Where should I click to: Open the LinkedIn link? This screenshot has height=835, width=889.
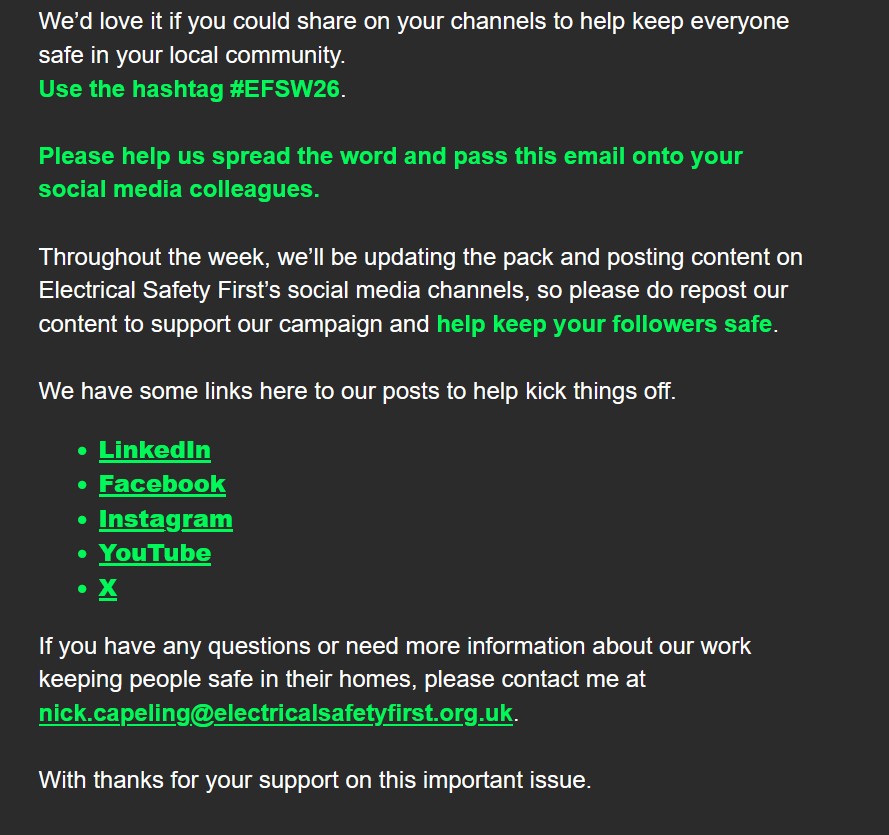pos(154,450)
